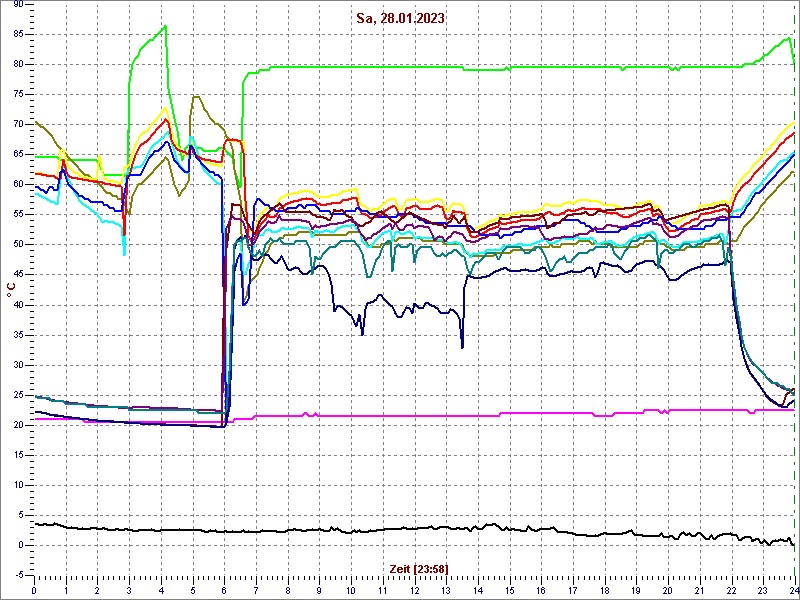Select the 60 value on temperature axis
The width and height of the screenshot is (800, 600).
(17, 185)
